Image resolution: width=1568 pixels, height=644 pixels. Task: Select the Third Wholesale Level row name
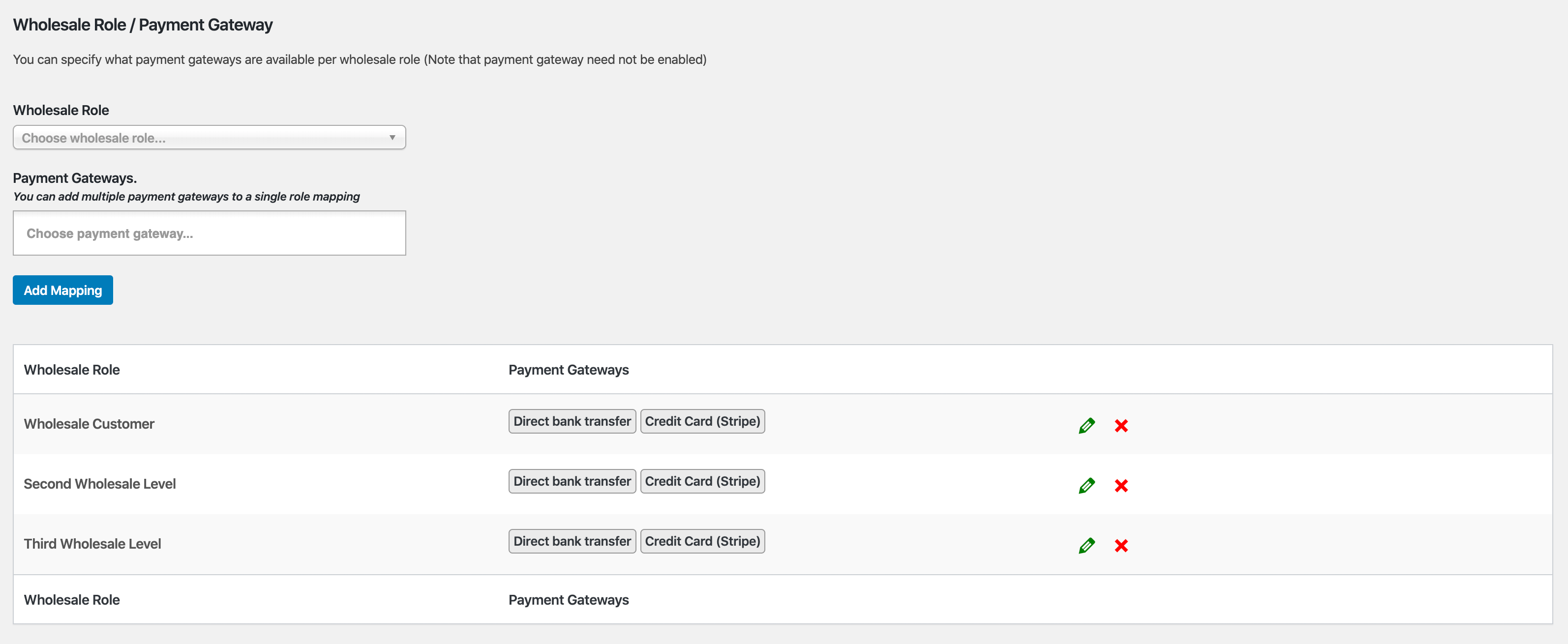click(x=92, y=544)
